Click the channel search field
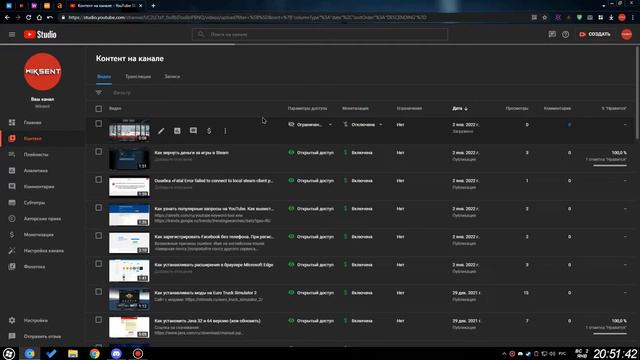Viewport: 640px width, 360px height. [320, 35]
